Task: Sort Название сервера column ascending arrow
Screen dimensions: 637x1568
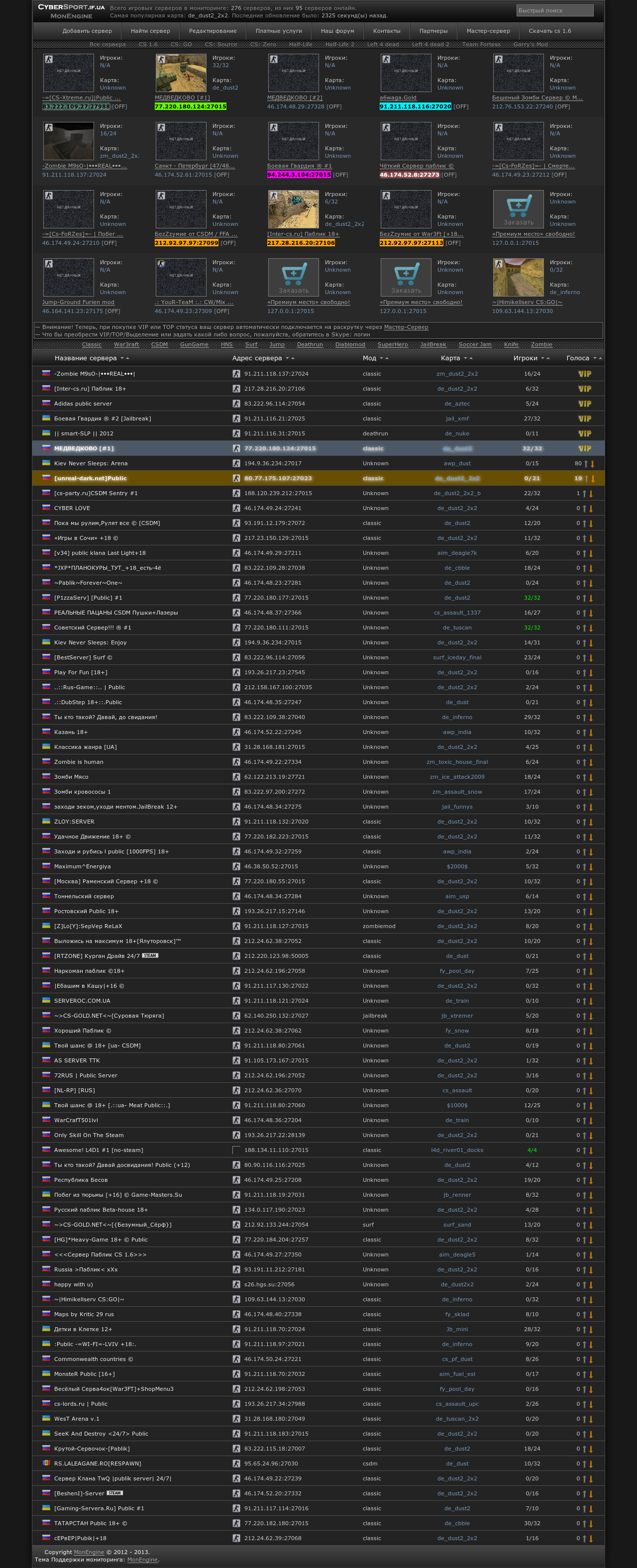Action: click(127, 358)
